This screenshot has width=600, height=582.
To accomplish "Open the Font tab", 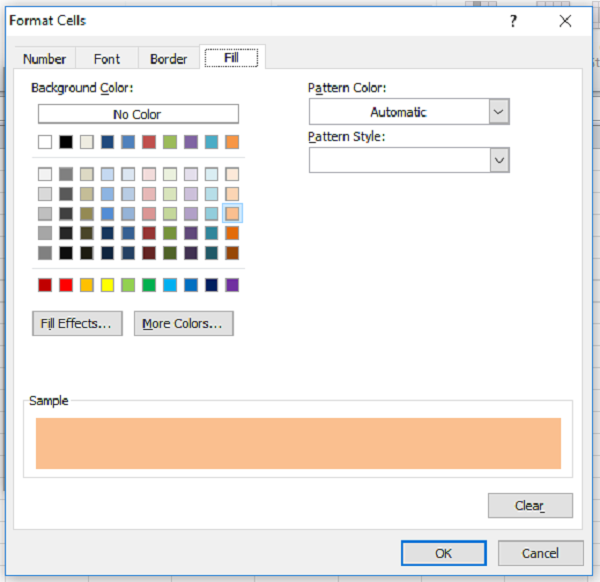I will 107,59.
